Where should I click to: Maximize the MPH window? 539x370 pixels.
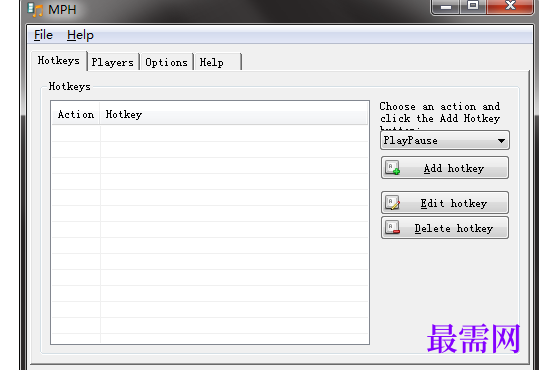pos(473,6)
